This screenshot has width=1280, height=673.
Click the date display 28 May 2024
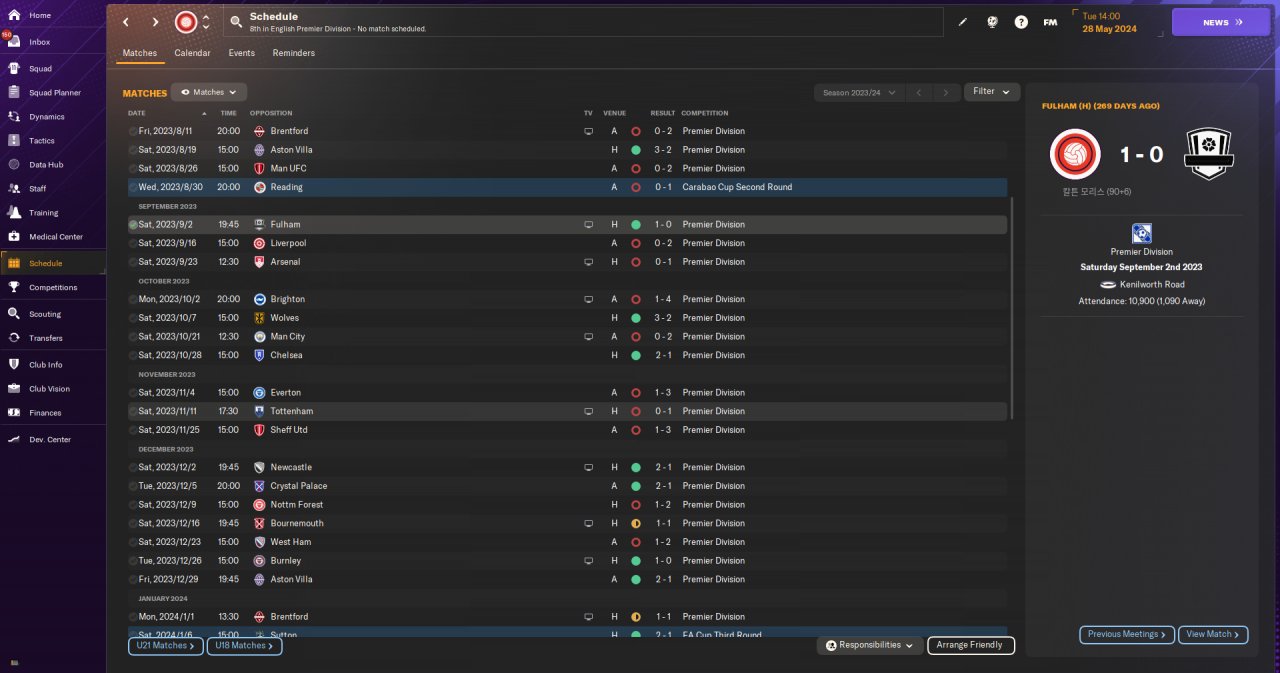(1110, 28)
